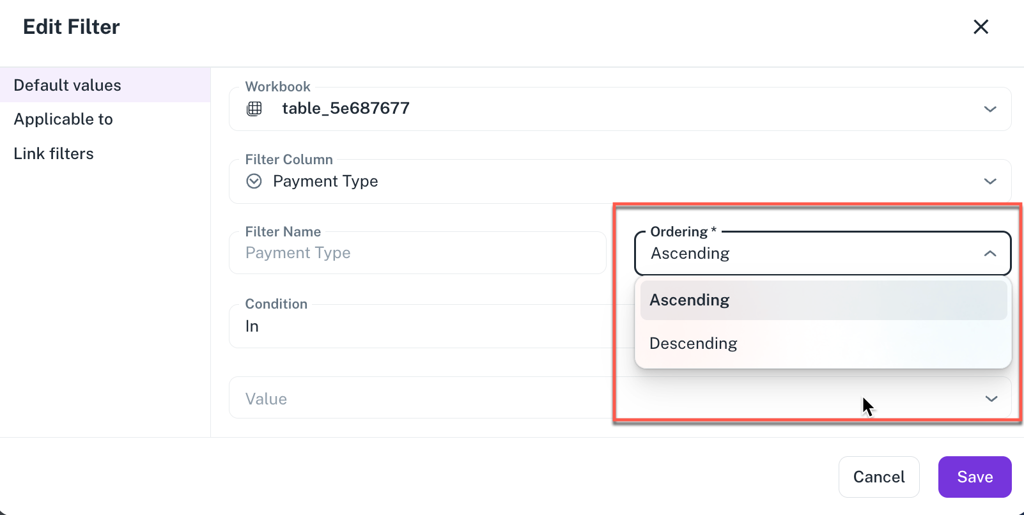Open the Default values section
The width and height of the screenshot is (1024, 515).
(x=67, y=85)
